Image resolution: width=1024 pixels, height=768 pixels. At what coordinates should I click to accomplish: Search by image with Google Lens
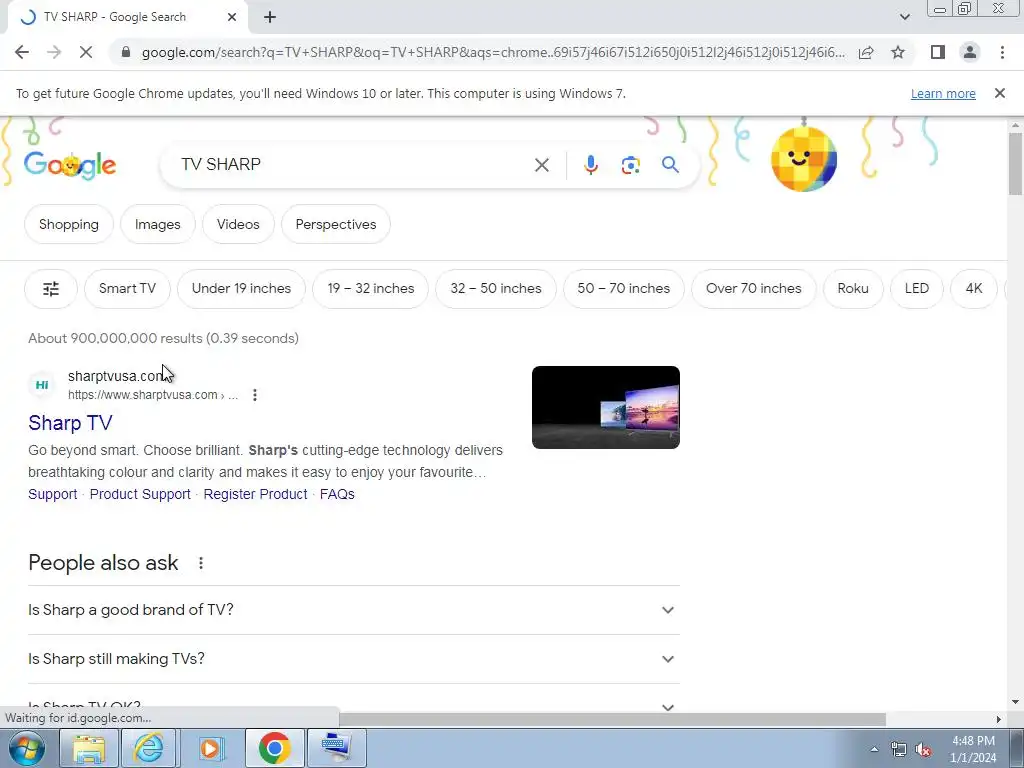[630, 165]
